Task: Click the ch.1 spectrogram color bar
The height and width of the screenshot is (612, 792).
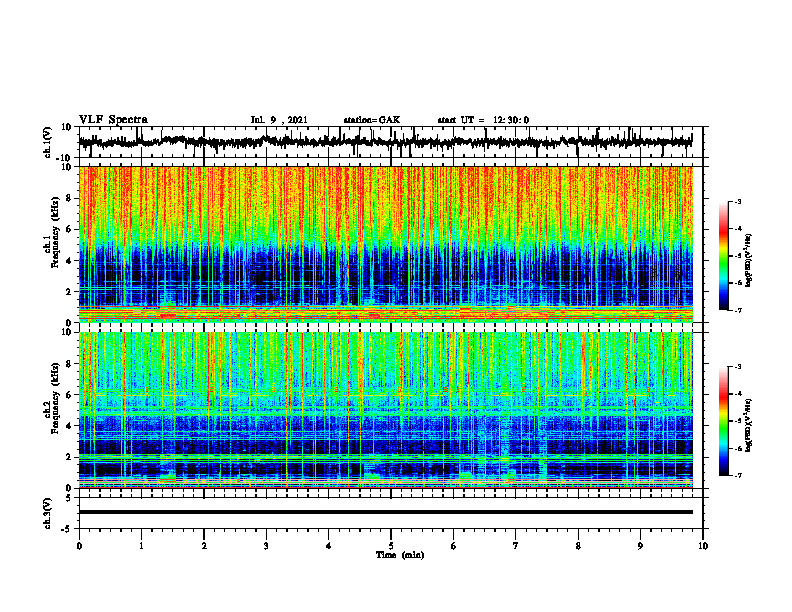Action: pos(723,256)
